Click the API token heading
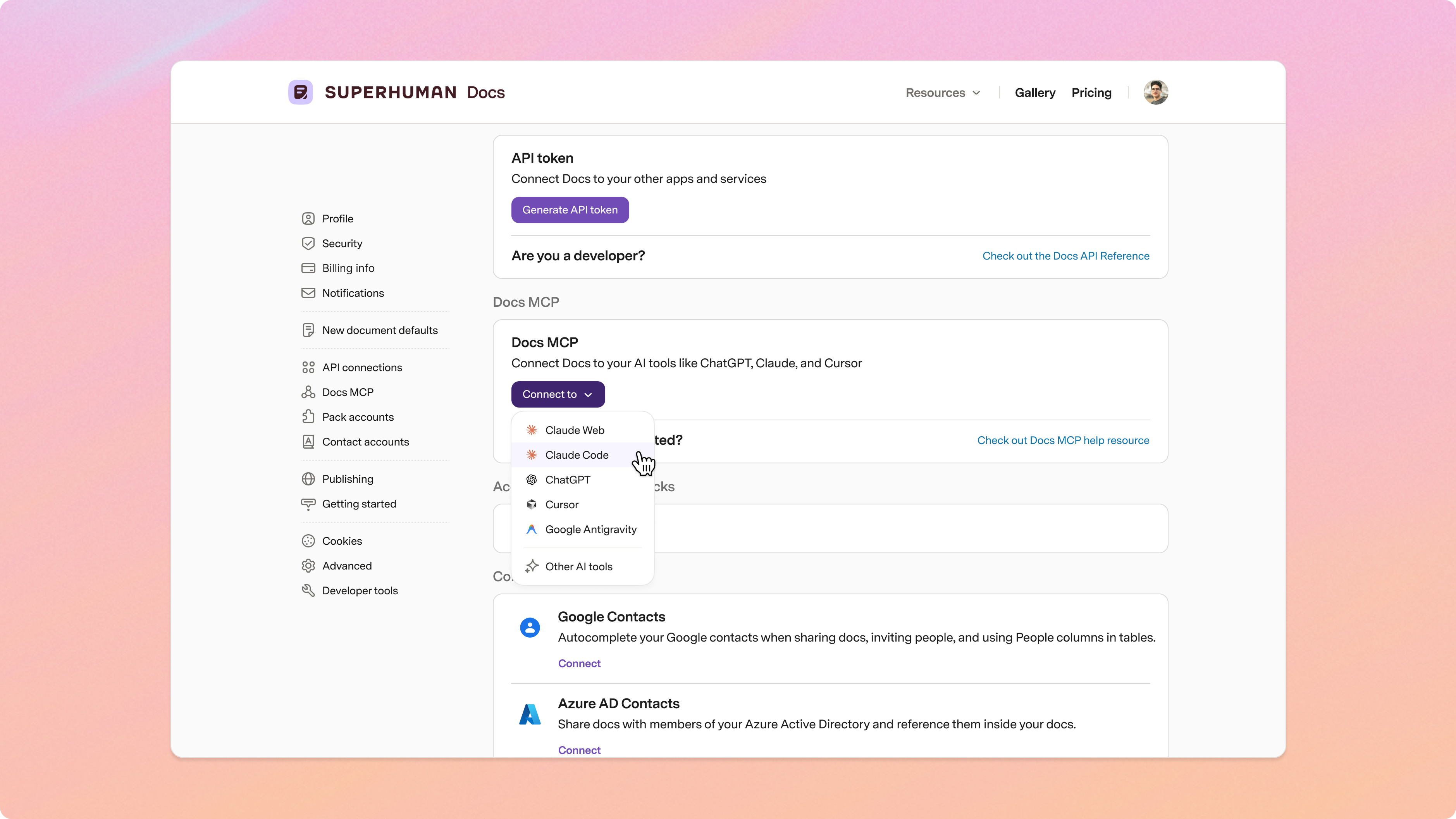Image resolution: width=1456 pixels, height=819 pixels. 542,158
